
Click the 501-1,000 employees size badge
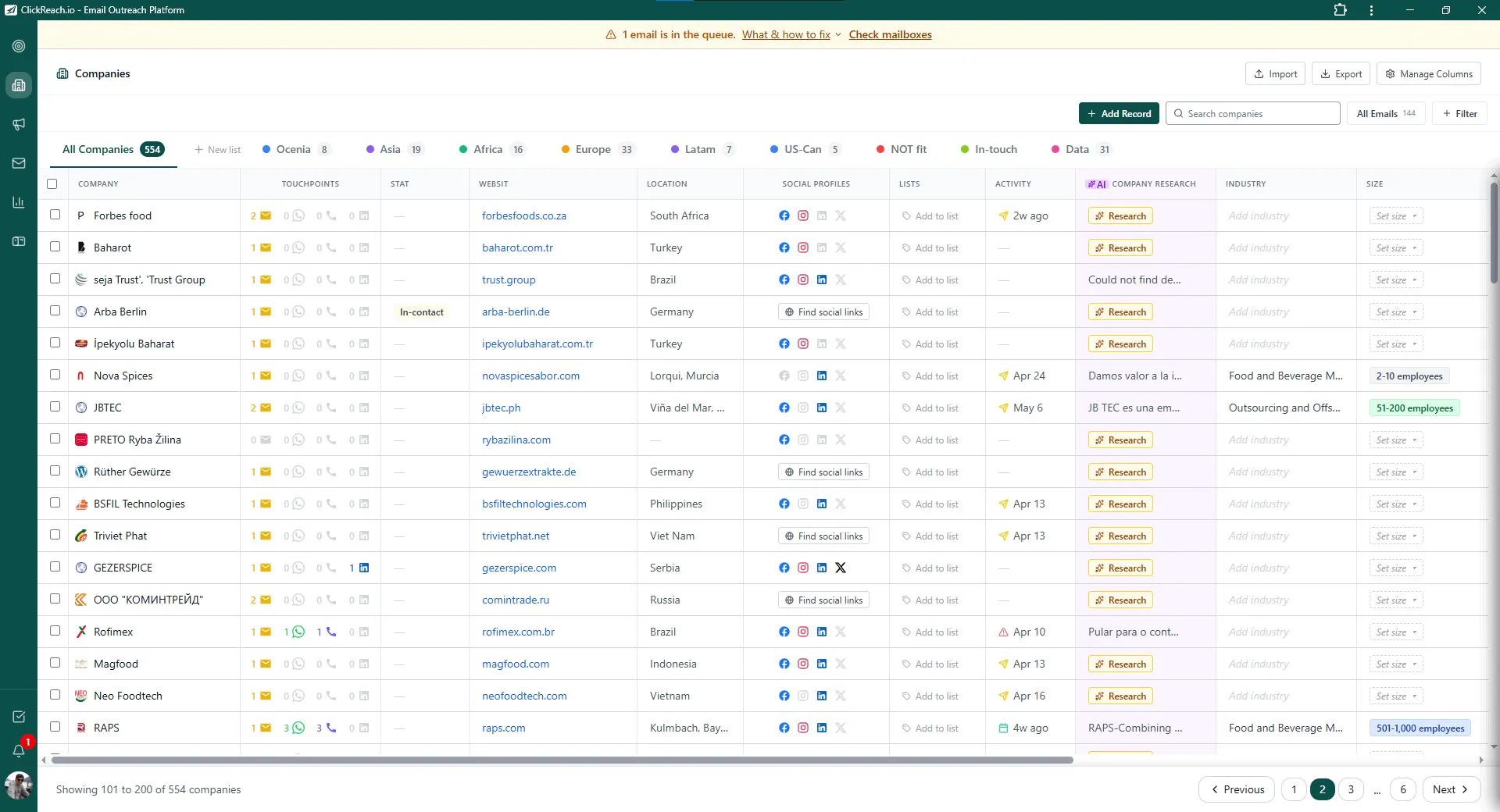(x=1420, y=728)
